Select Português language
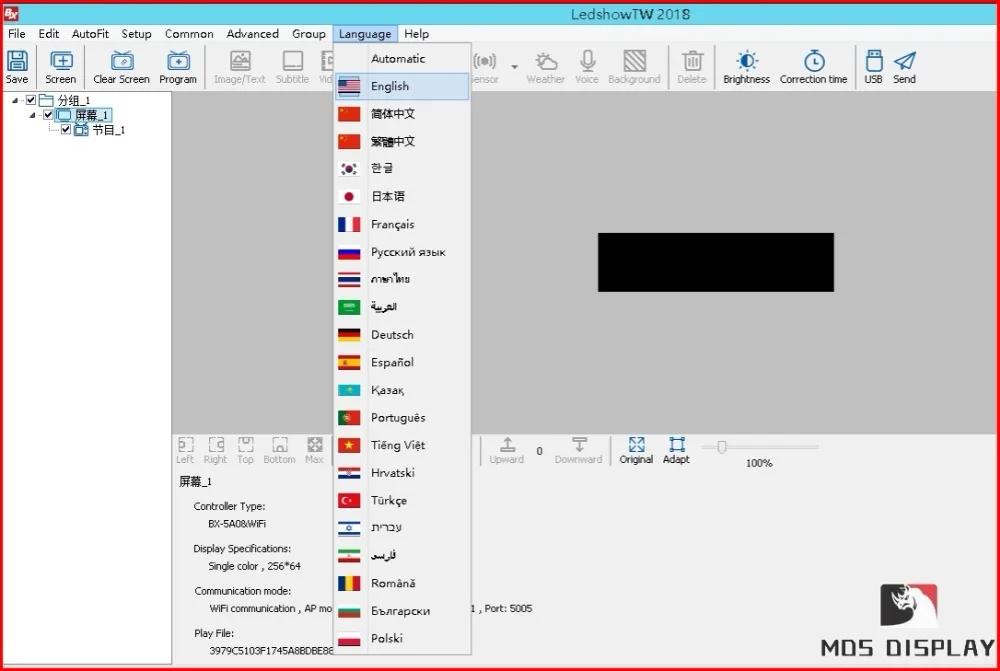This screenshot has width=1000, height=671. point(402,418)
